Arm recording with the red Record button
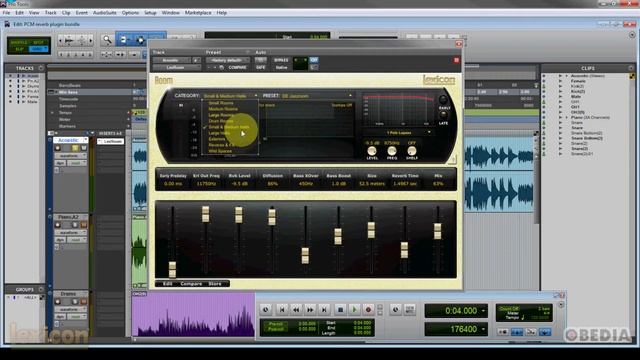Viewport: 640px width, 360px height. click(x=368, y=310)
